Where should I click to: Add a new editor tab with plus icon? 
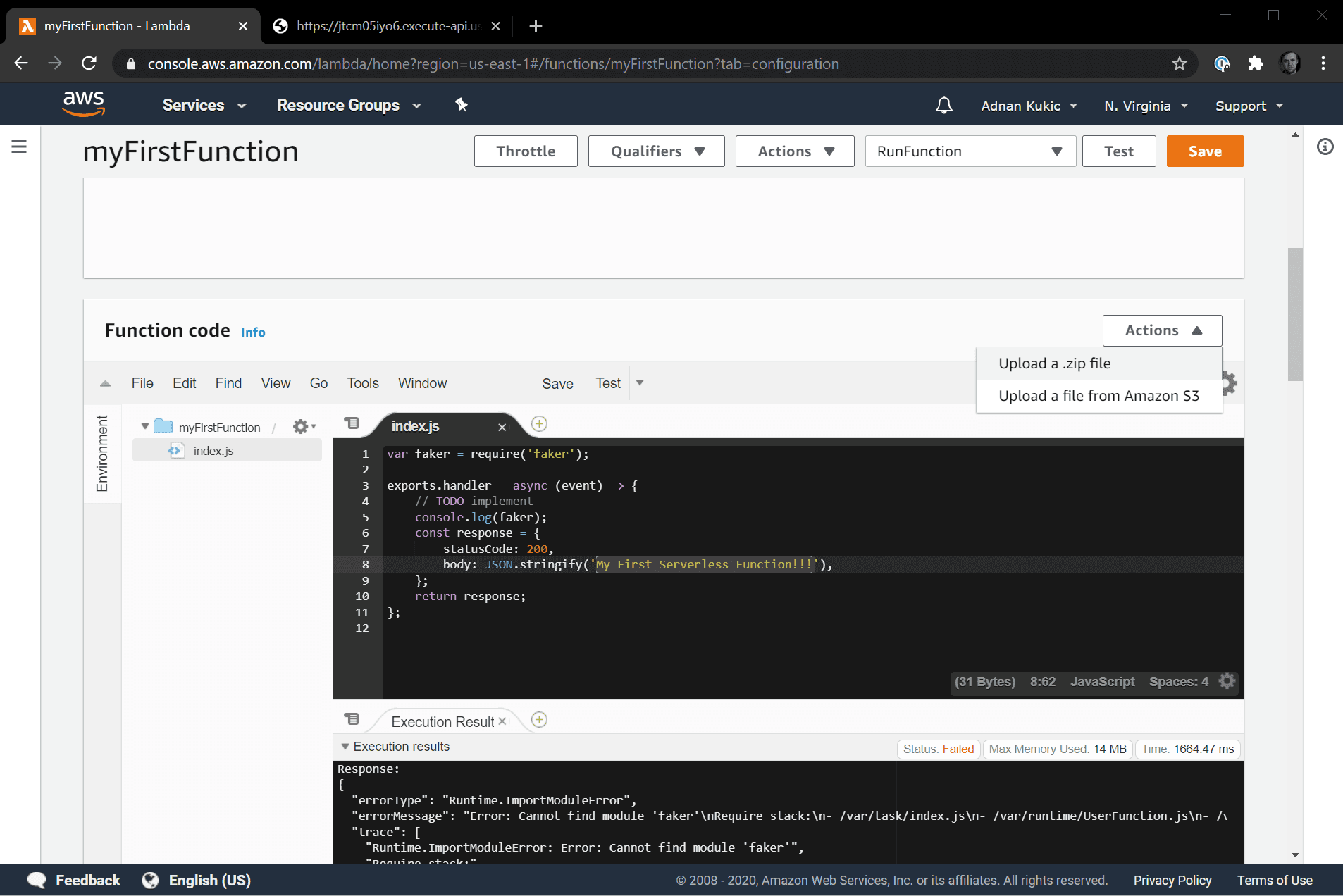539,424
